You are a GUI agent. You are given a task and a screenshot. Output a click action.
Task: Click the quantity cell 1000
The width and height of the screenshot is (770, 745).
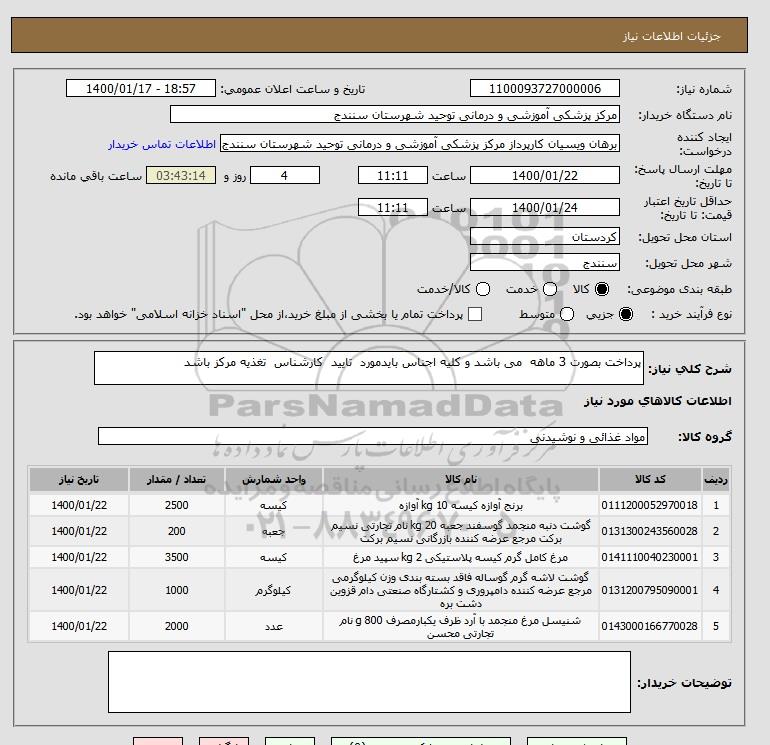click(177, 590)
